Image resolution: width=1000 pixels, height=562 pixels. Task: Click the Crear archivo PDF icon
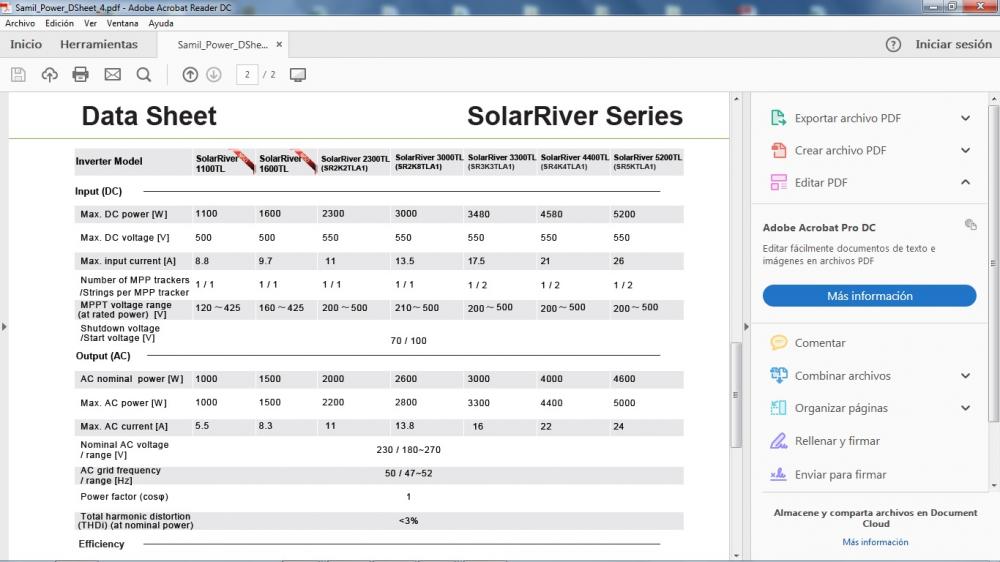pyautogui.click(x=778, y=151)
